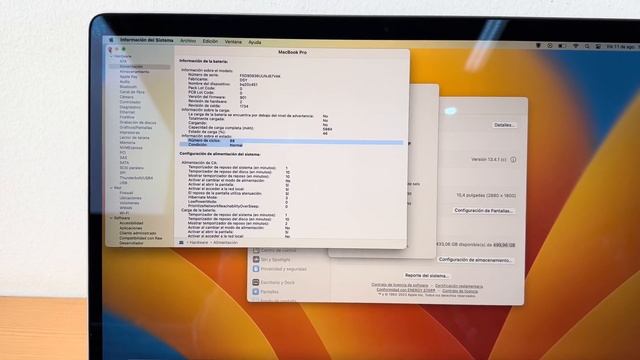
Task: Open the Conformidad con ENERGY STAR link
Action: click(x=406, y=290)
